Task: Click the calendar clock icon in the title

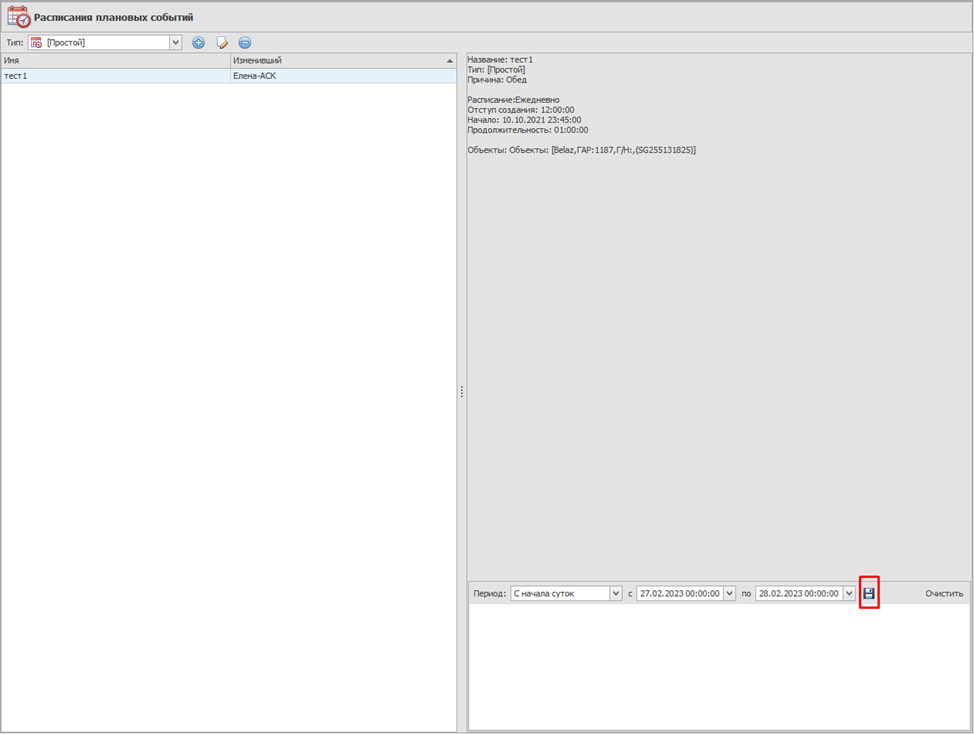Action: (x=19, y=17)
